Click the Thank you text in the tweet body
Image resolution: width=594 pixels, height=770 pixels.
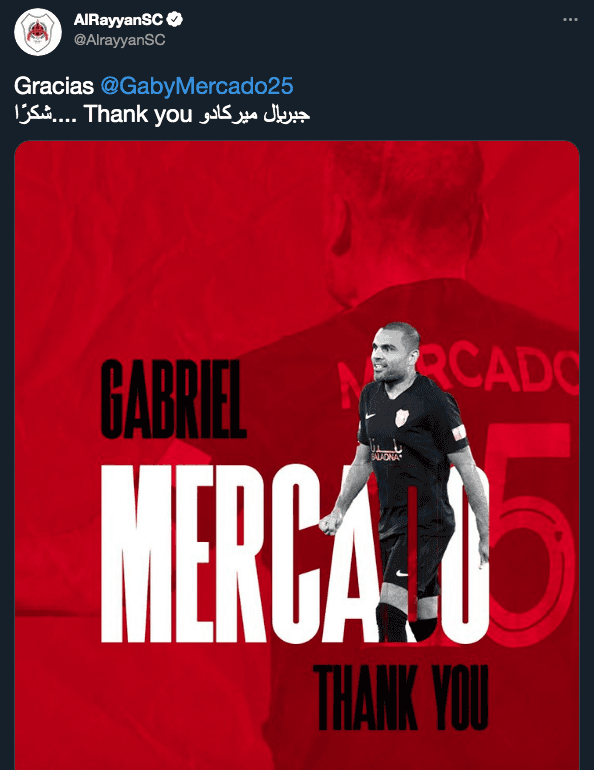click(137, 114)
